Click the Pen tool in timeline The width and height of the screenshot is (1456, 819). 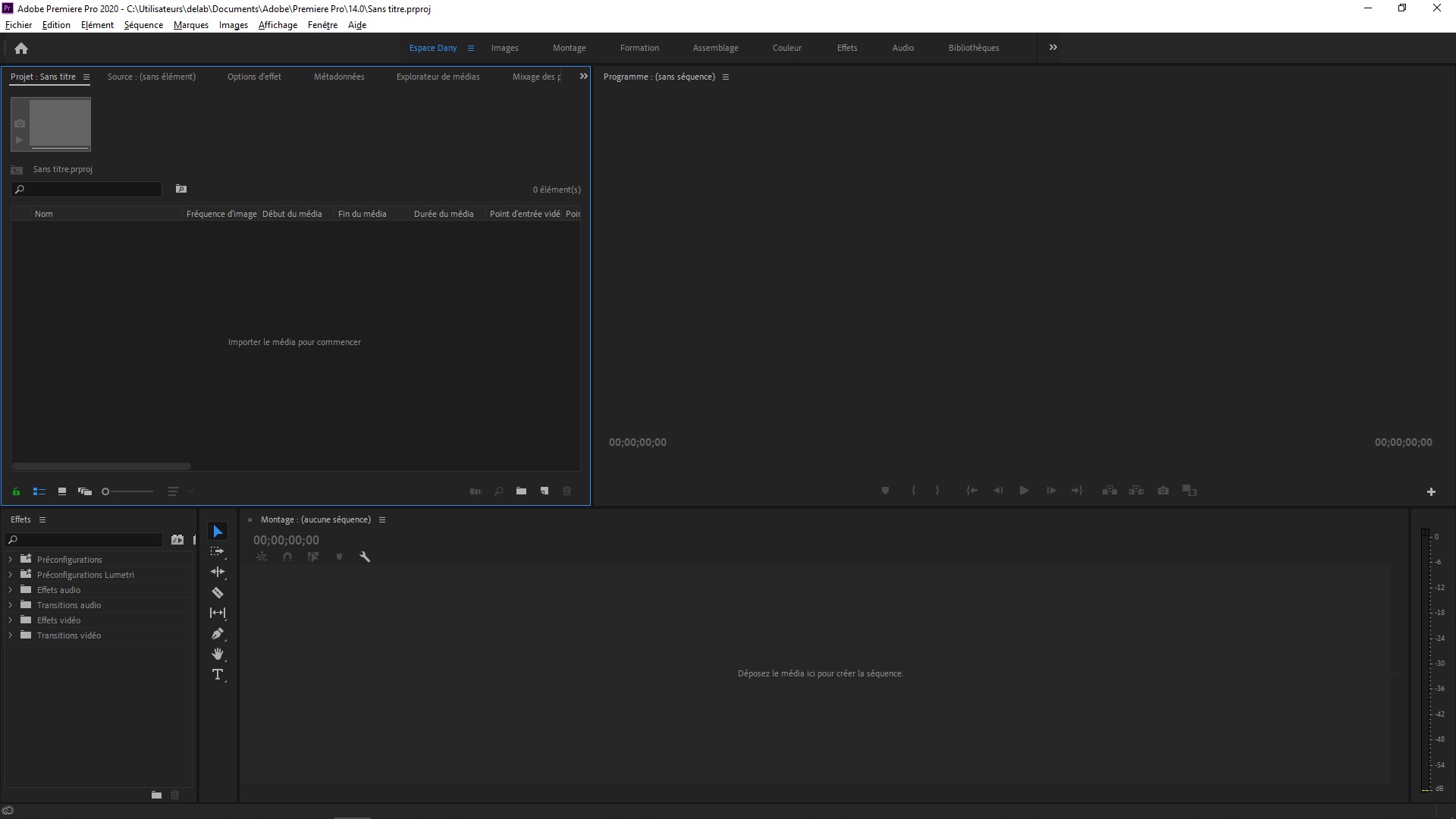pyautogui.click(x=218, y=634)
